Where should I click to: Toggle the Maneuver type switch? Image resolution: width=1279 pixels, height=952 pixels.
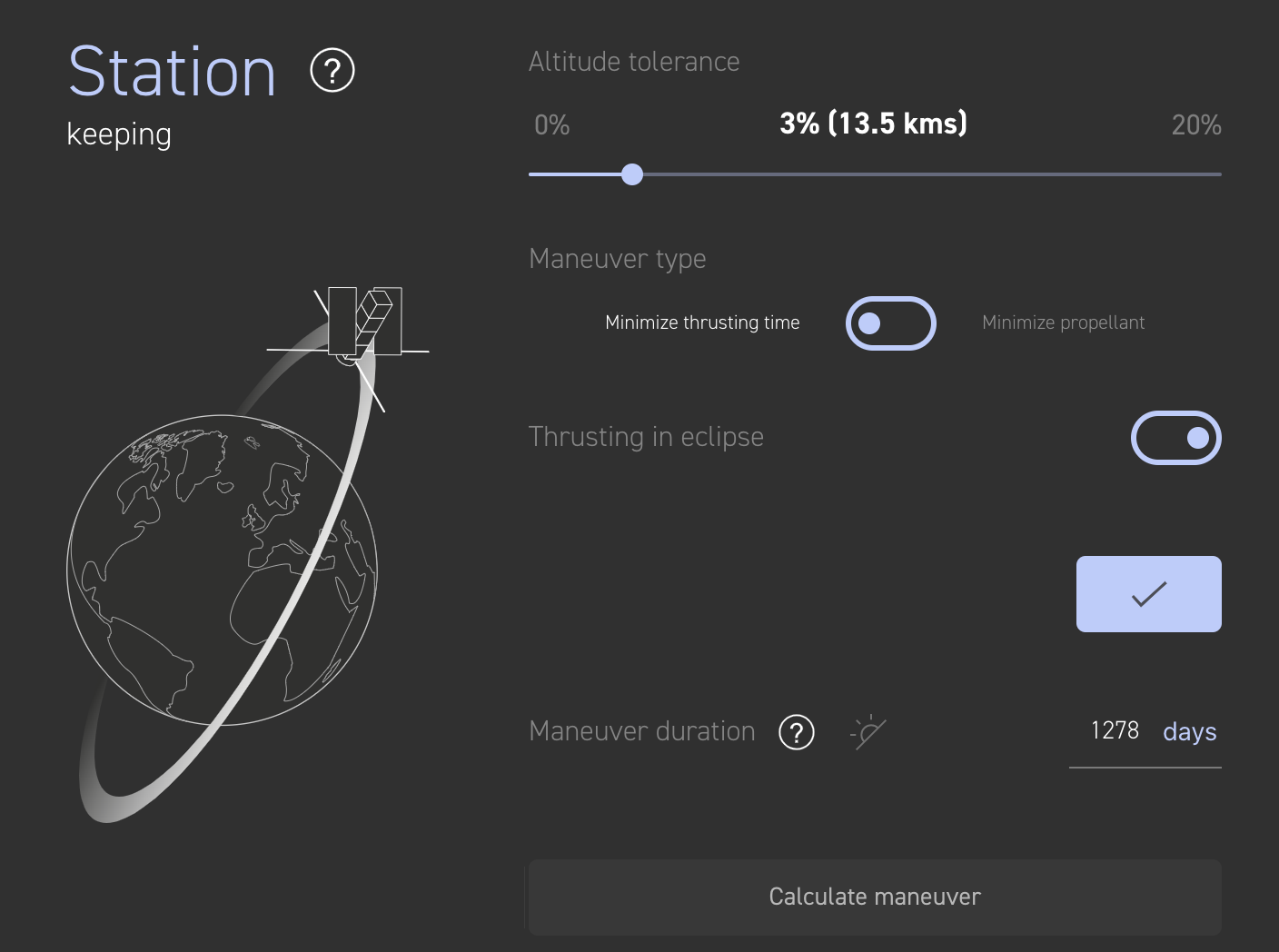[x=890, y=323]
